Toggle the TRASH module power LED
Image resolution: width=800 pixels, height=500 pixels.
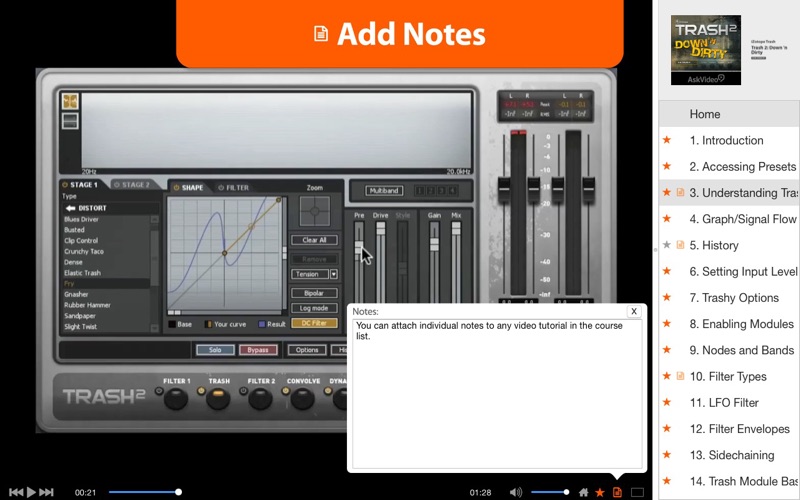tap(201, 391)
